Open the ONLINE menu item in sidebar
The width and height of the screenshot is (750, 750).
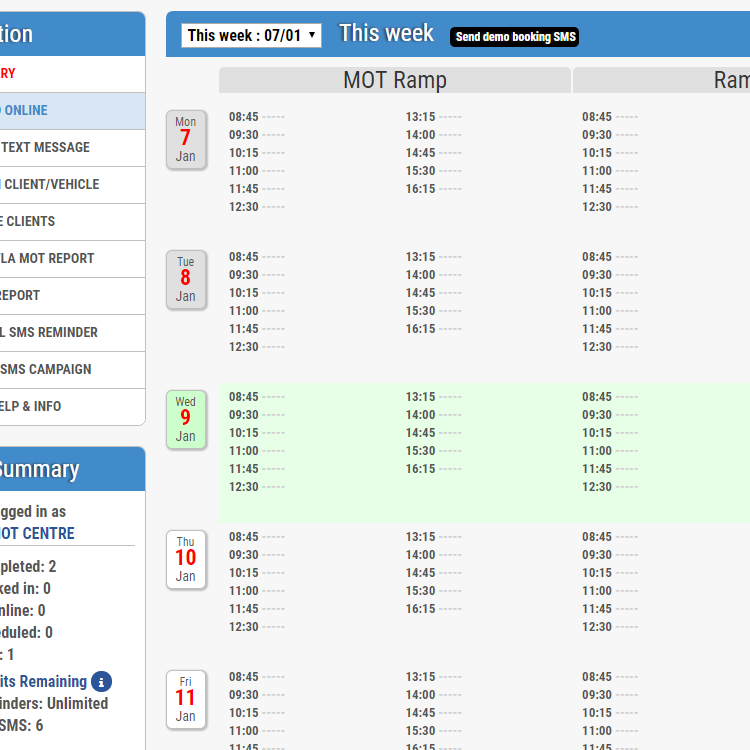[x=72, y=111]
